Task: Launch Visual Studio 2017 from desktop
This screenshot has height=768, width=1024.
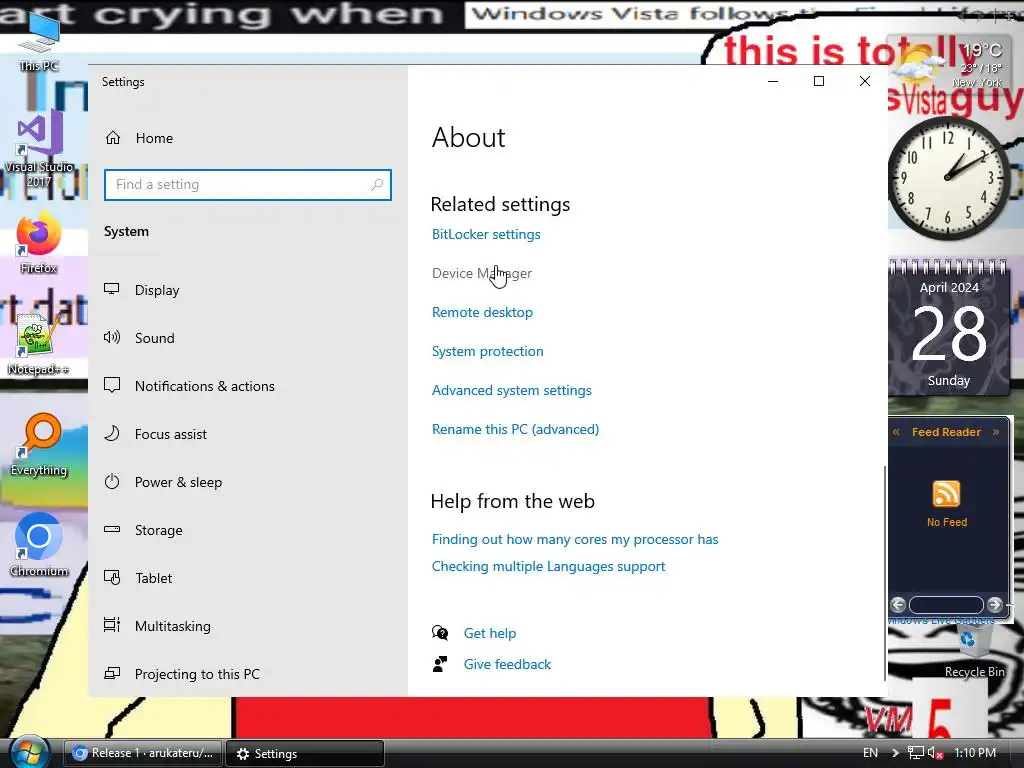Action: pos(39,149)
